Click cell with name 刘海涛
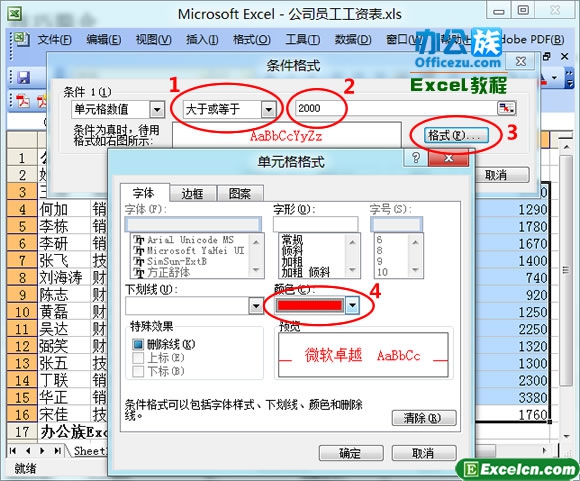Viewport: 580px width, 481px height. coord(64,278)
